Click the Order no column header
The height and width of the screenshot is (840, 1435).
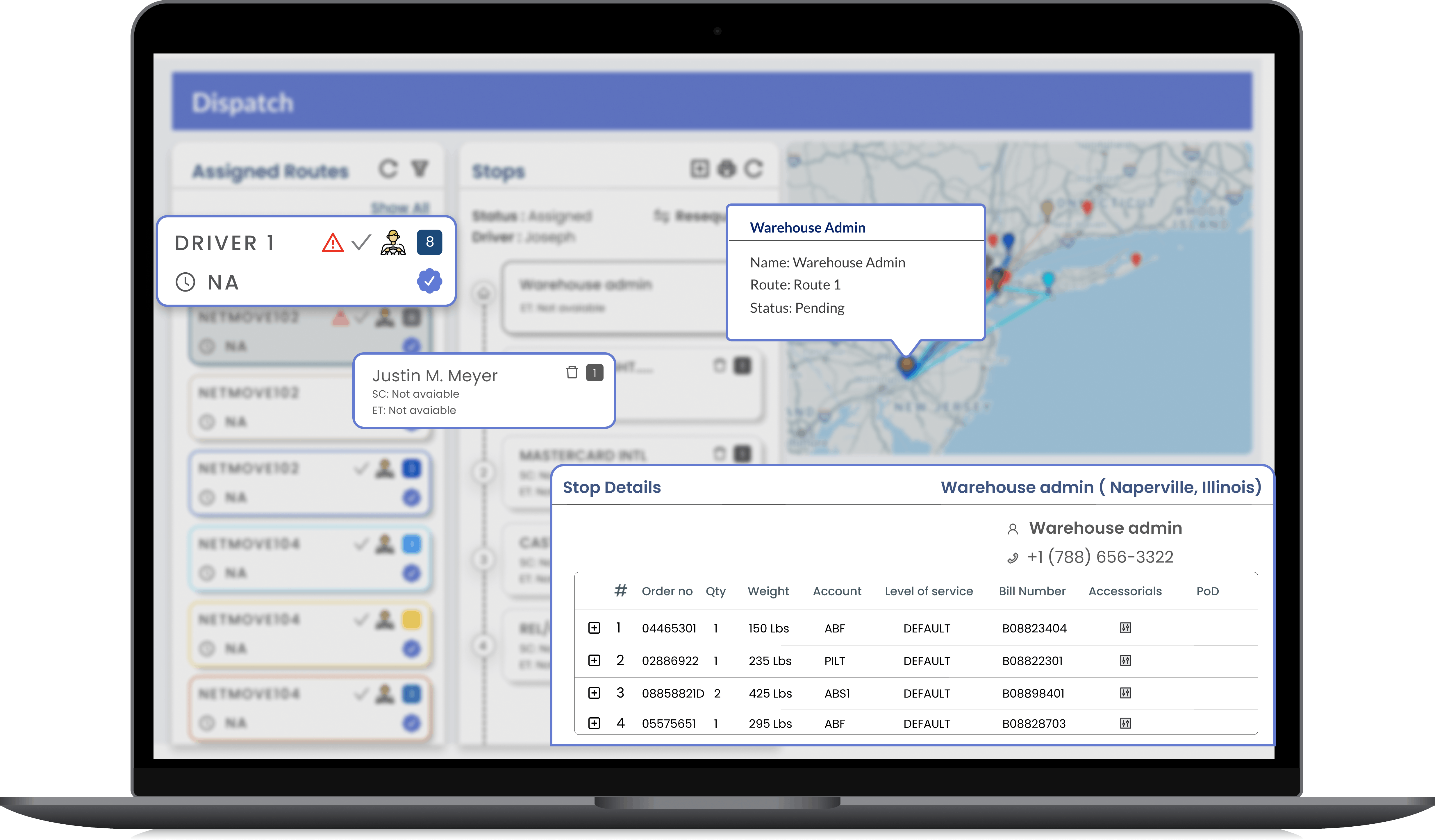click(667, 591)
